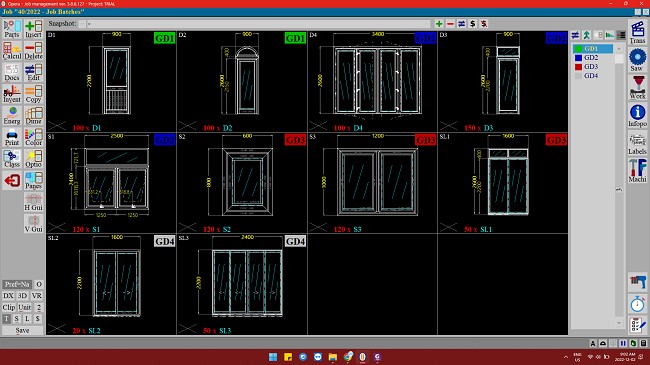Click the checklist pencil icon in right sidebar
Viewport: 650px width, 365px height.
pos(637,325)
